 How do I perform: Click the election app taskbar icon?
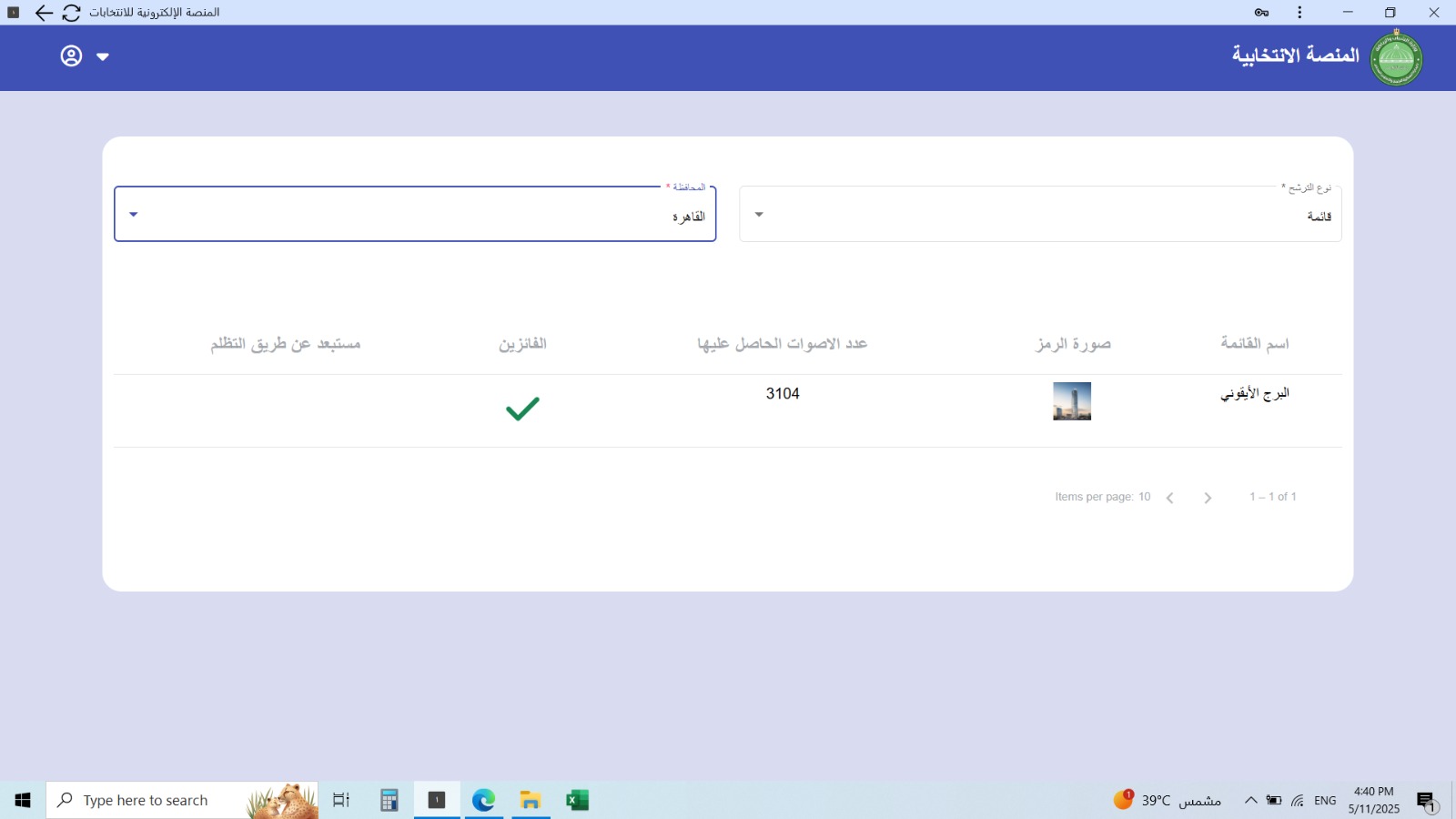(x=437, y=800)
